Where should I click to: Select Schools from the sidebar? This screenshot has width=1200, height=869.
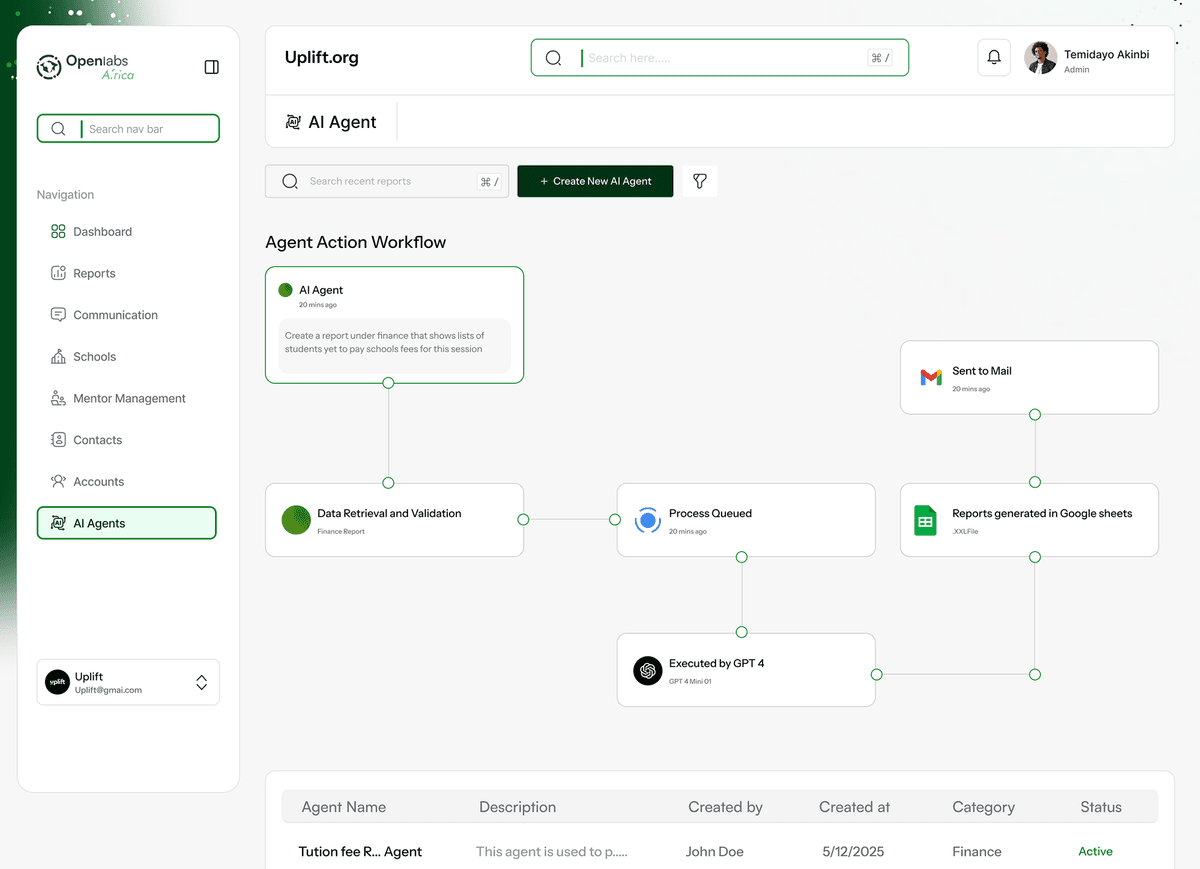tap(94, 357)
